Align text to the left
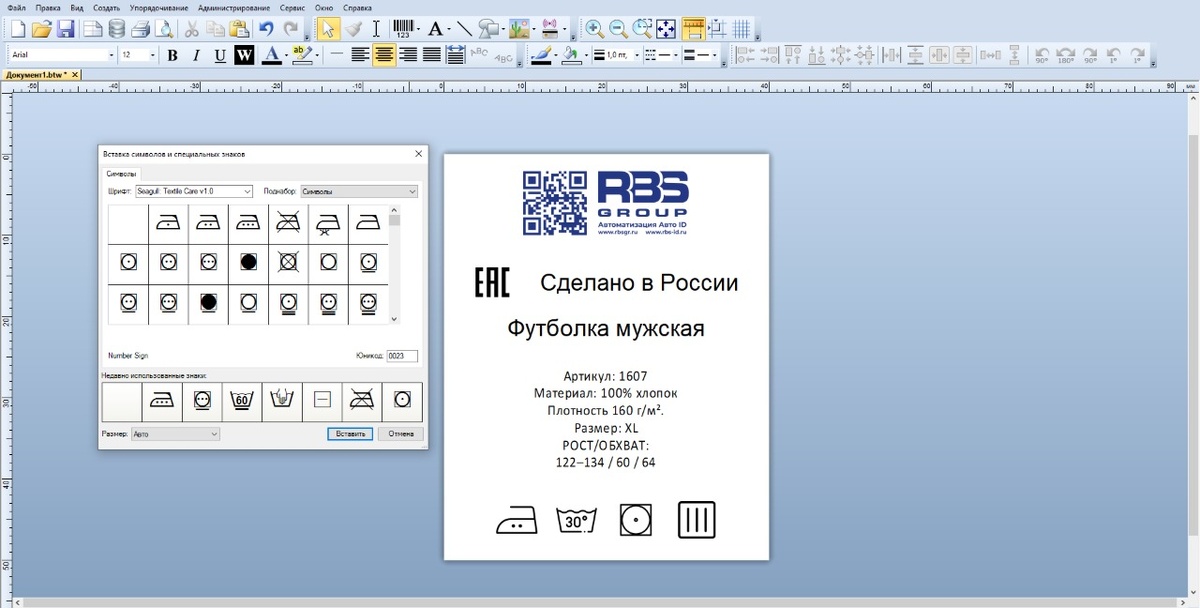This screenshot has width=1200, height=608. (x=361, y=55)
